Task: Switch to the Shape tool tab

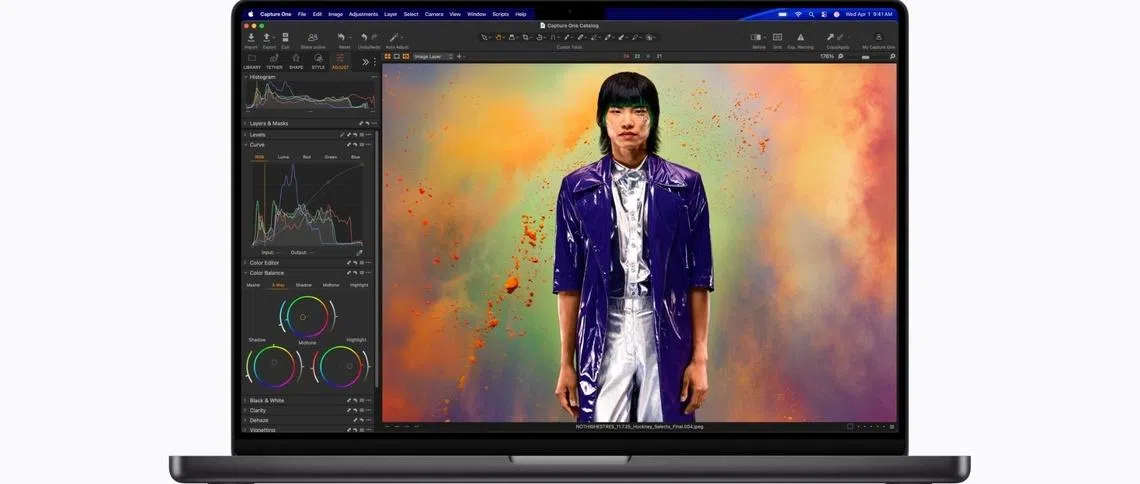Action: coord(296,61)
